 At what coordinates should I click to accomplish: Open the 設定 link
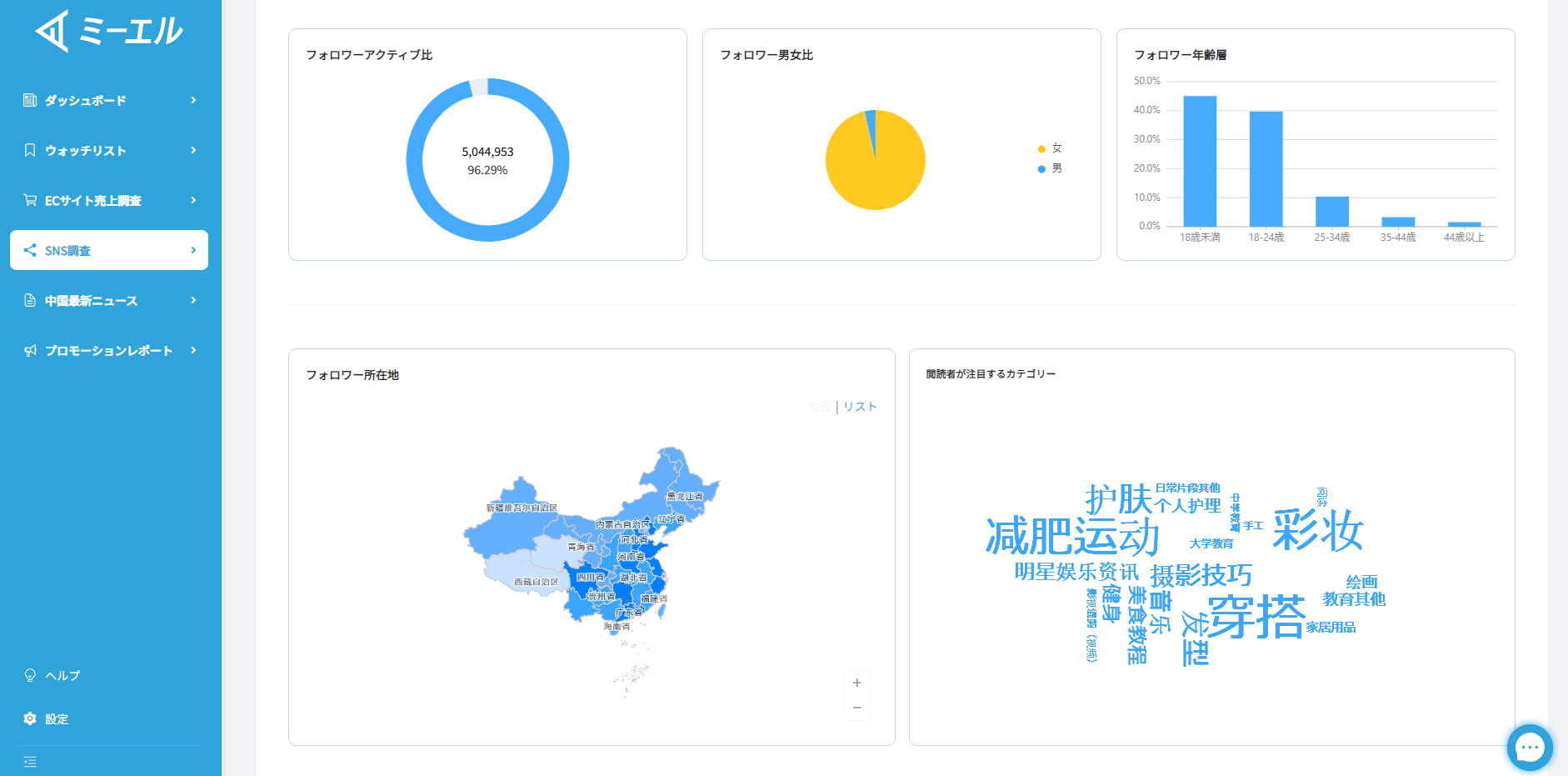click(x=57, y=718)
